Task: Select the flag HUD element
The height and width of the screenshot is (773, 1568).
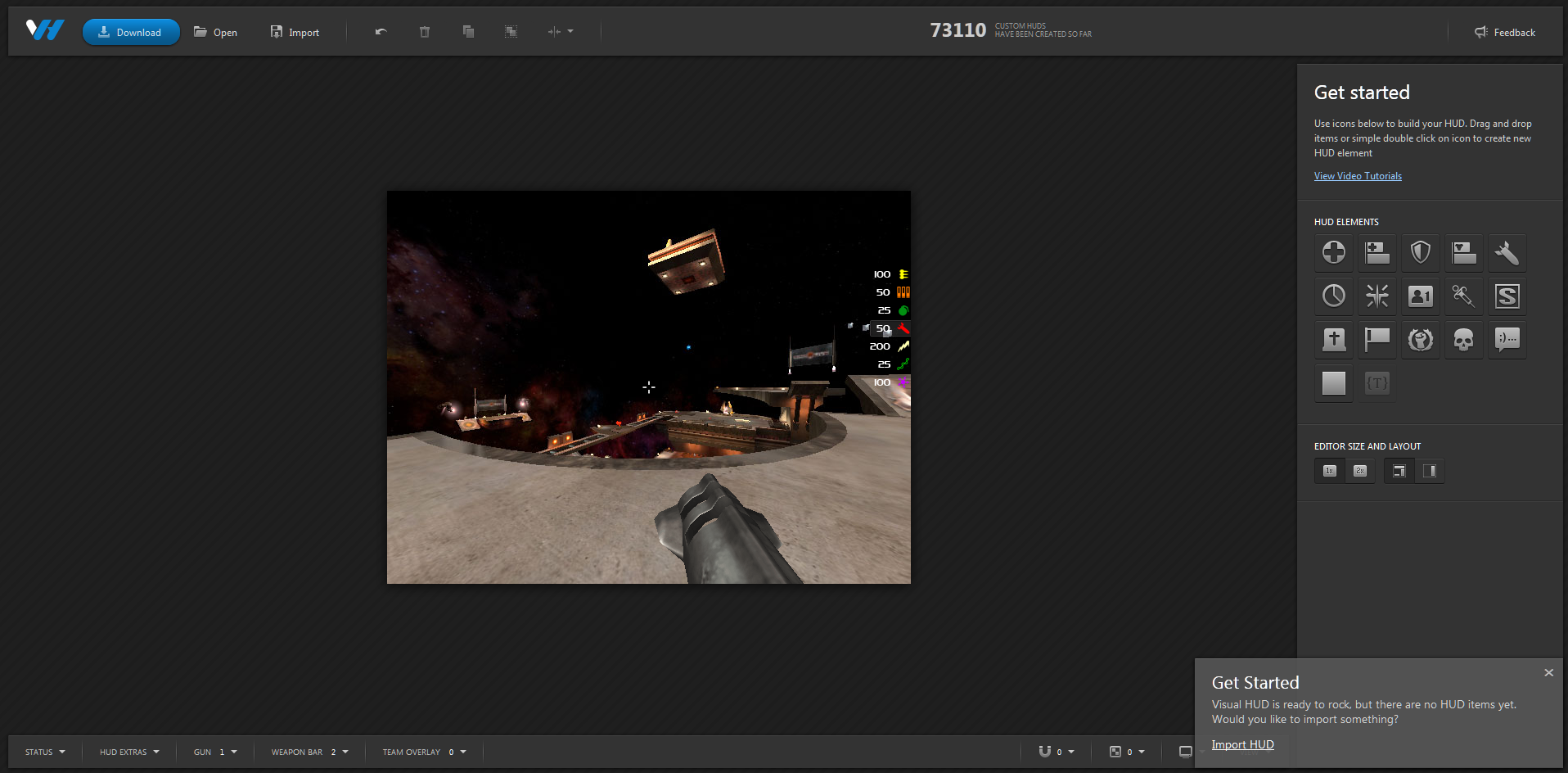Action: [x=1377, y=340]
